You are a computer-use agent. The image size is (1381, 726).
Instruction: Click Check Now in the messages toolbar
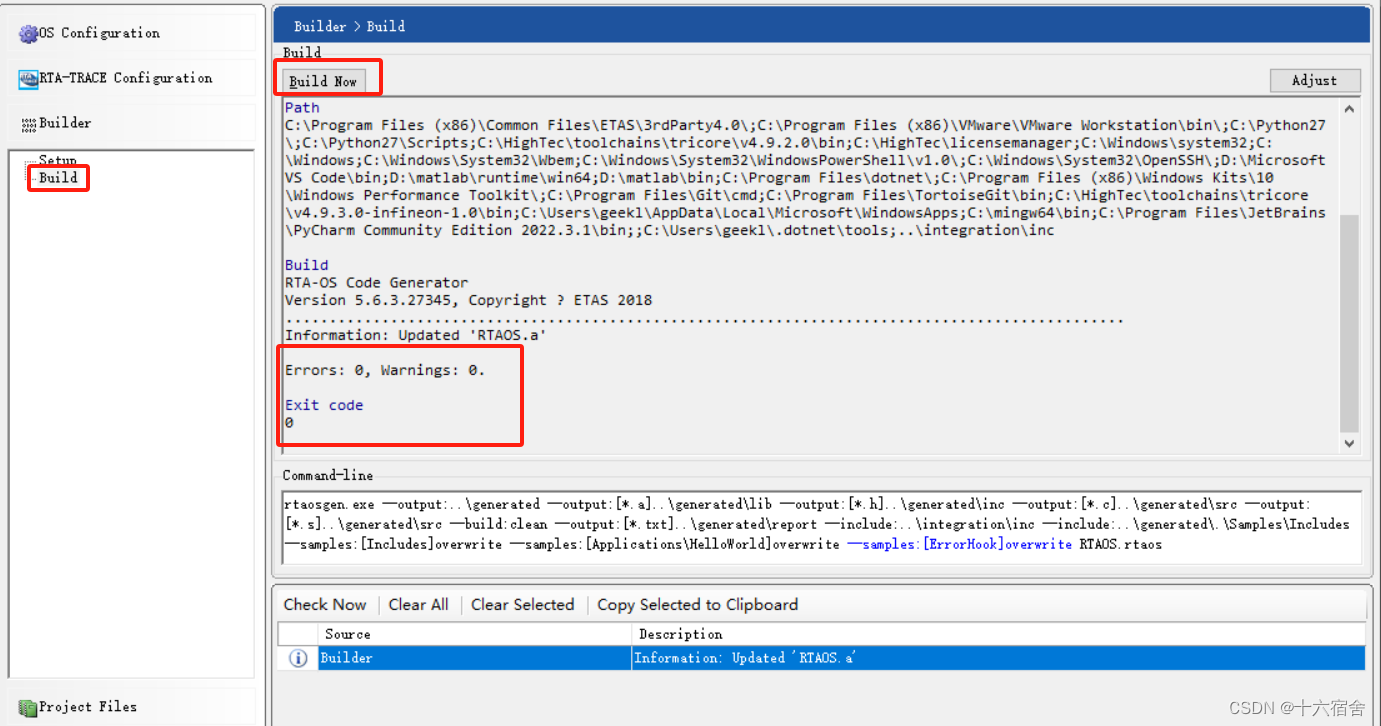tap(325, 604)
